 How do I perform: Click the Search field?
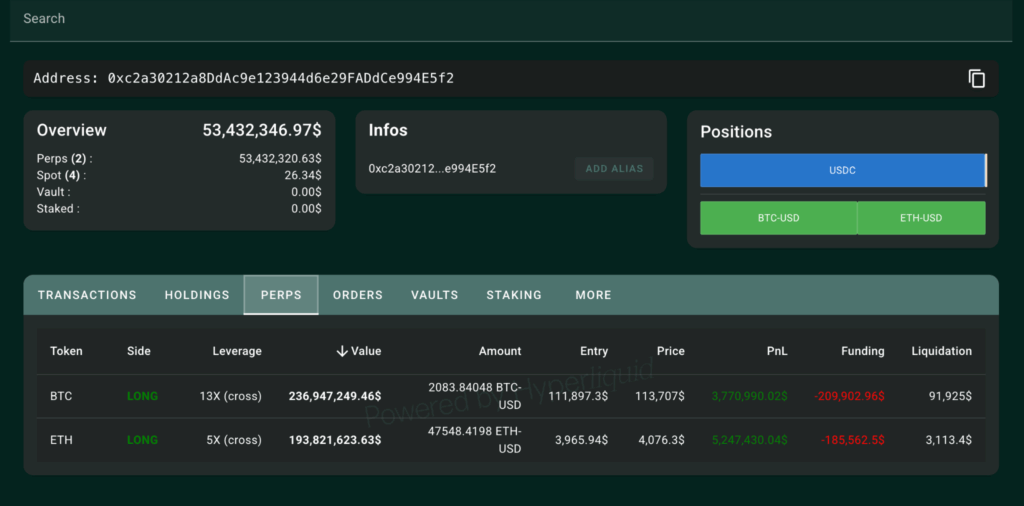pyautogui.click(x=500, y=19)
